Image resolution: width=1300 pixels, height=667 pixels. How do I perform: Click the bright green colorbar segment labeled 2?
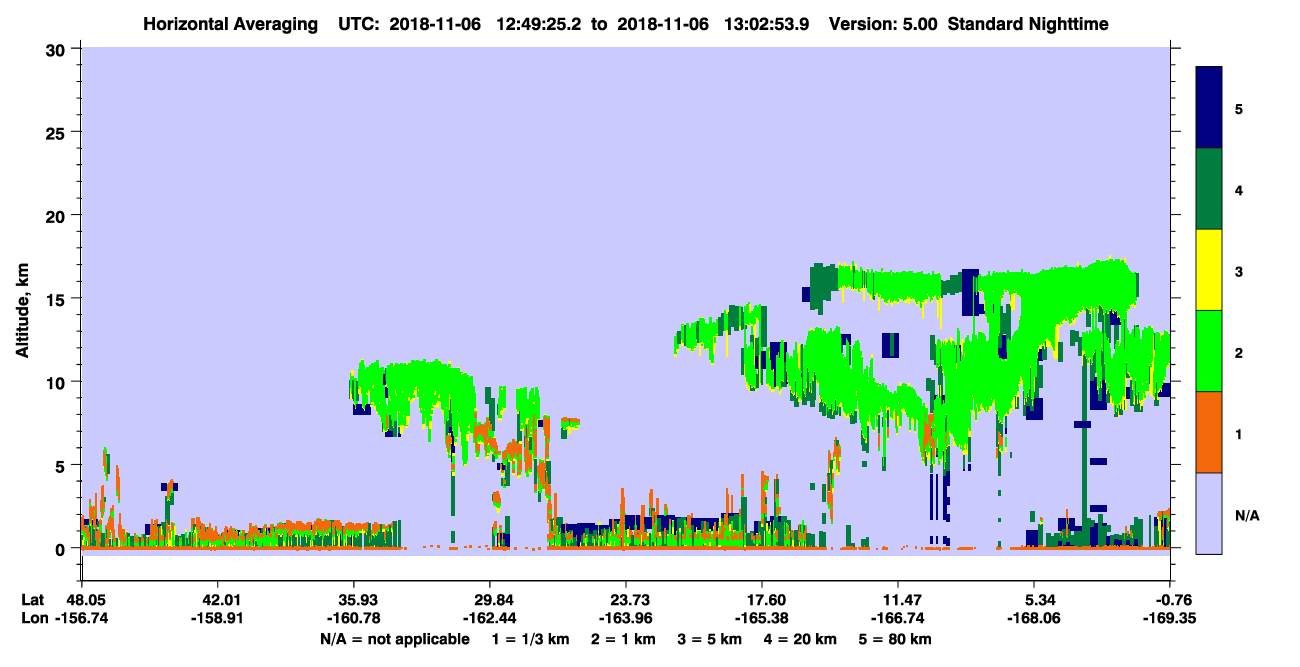(1209, 351)
